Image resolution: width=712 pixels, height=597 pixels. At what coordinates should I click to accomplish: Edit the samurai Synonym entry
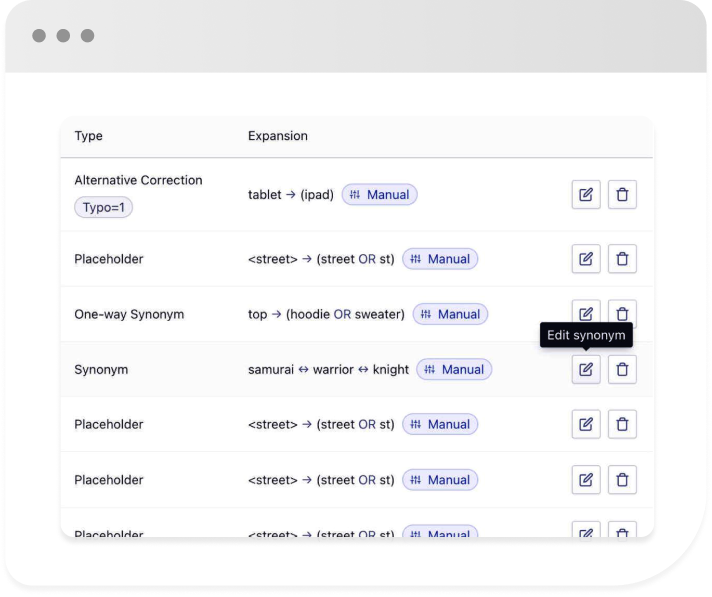(586, 369)
